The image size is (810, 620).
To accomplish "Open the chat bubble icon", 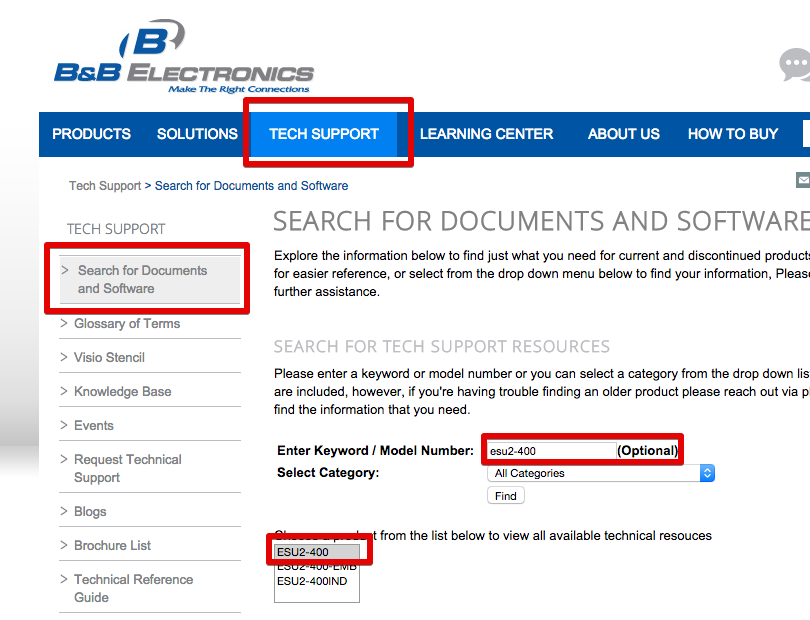I will coord(795,65).
